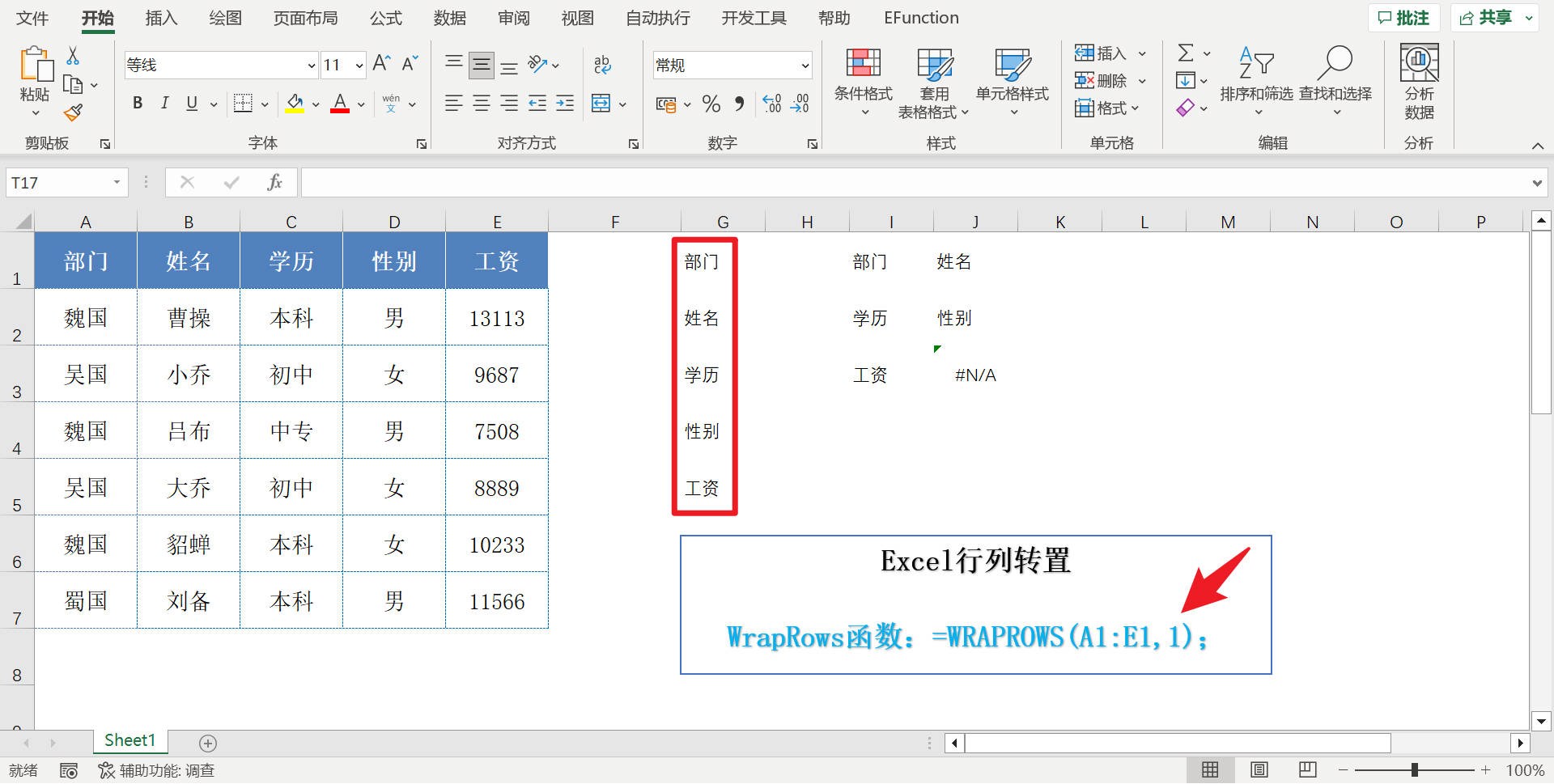Toggle top vertical alignment
Screen dimensions: 1554x784
click(x=454, y=64)
